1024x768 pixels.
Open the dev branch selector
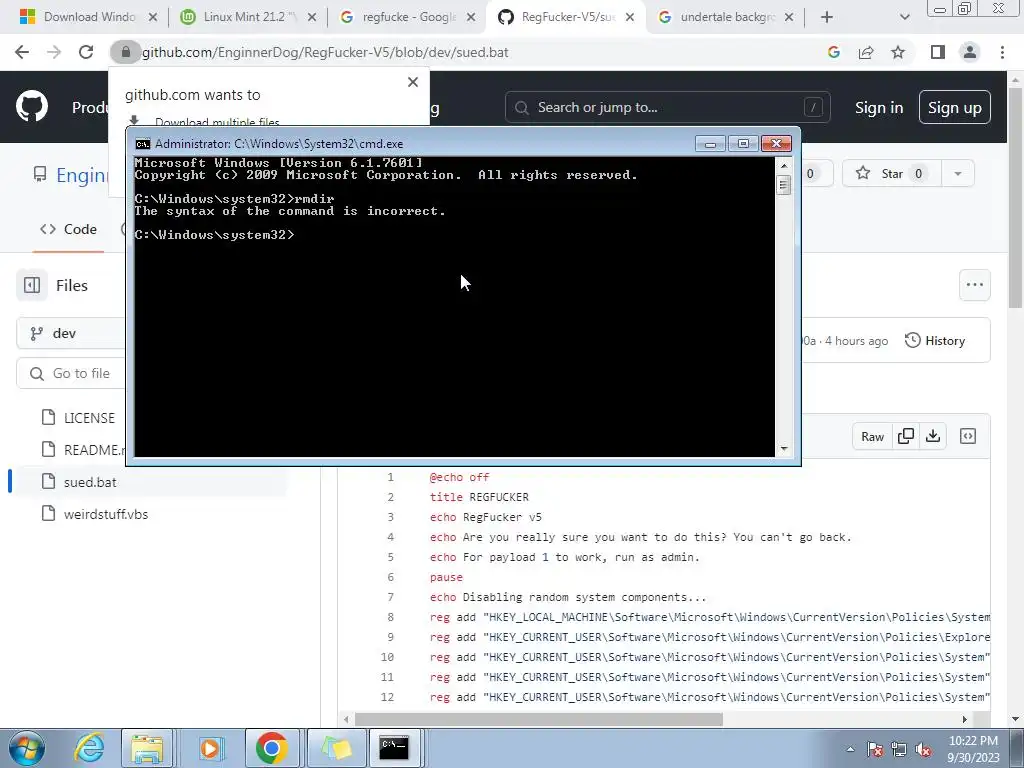(x=71, y=334)
